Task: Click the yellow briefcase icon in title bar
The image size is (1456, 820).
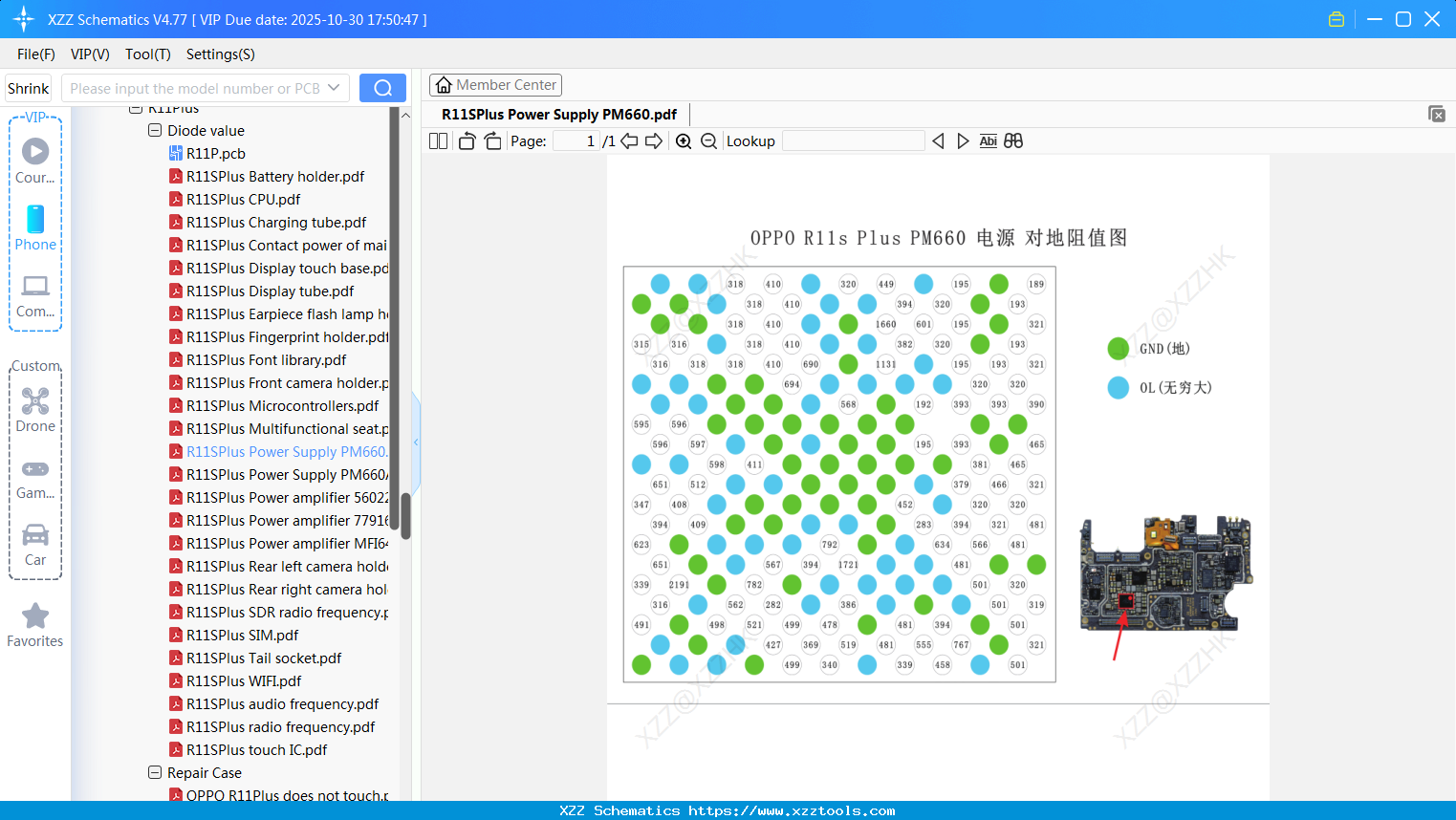Action: pyautogui.click(x=1336, y=19)
